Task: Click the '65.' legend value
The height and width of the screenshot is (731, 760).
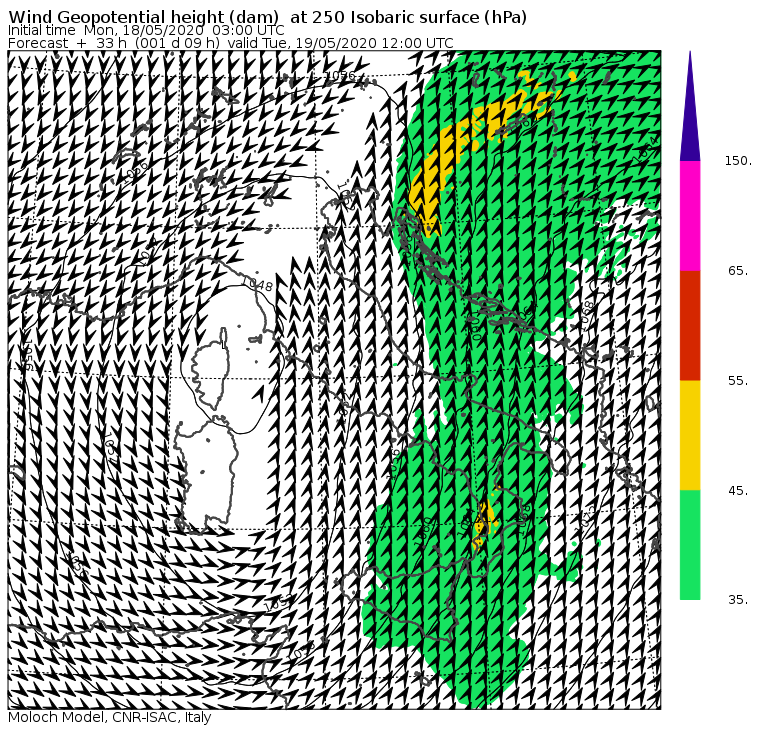Action: [x=738, y=270]
